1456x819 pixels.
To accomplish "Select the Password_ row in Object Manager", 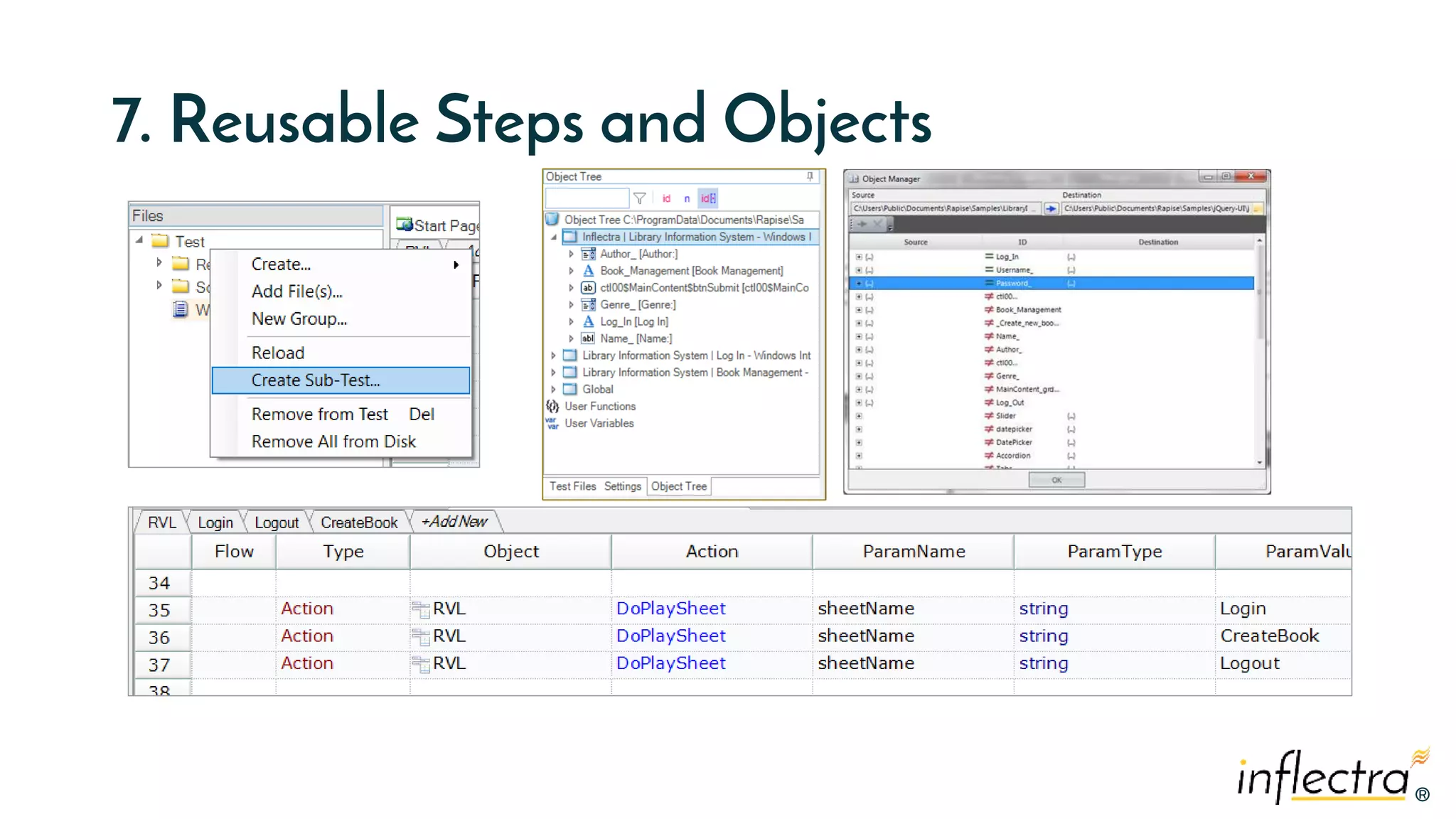I will coord(1051,284).
